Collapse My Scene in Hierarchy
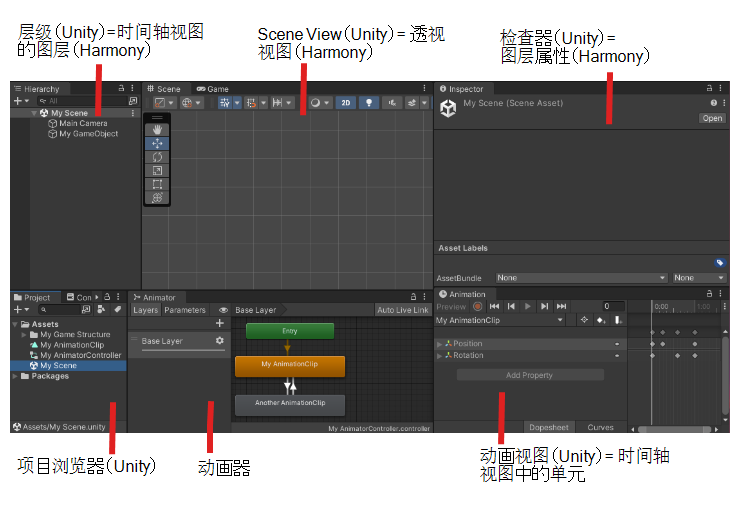 click(34, 113)
